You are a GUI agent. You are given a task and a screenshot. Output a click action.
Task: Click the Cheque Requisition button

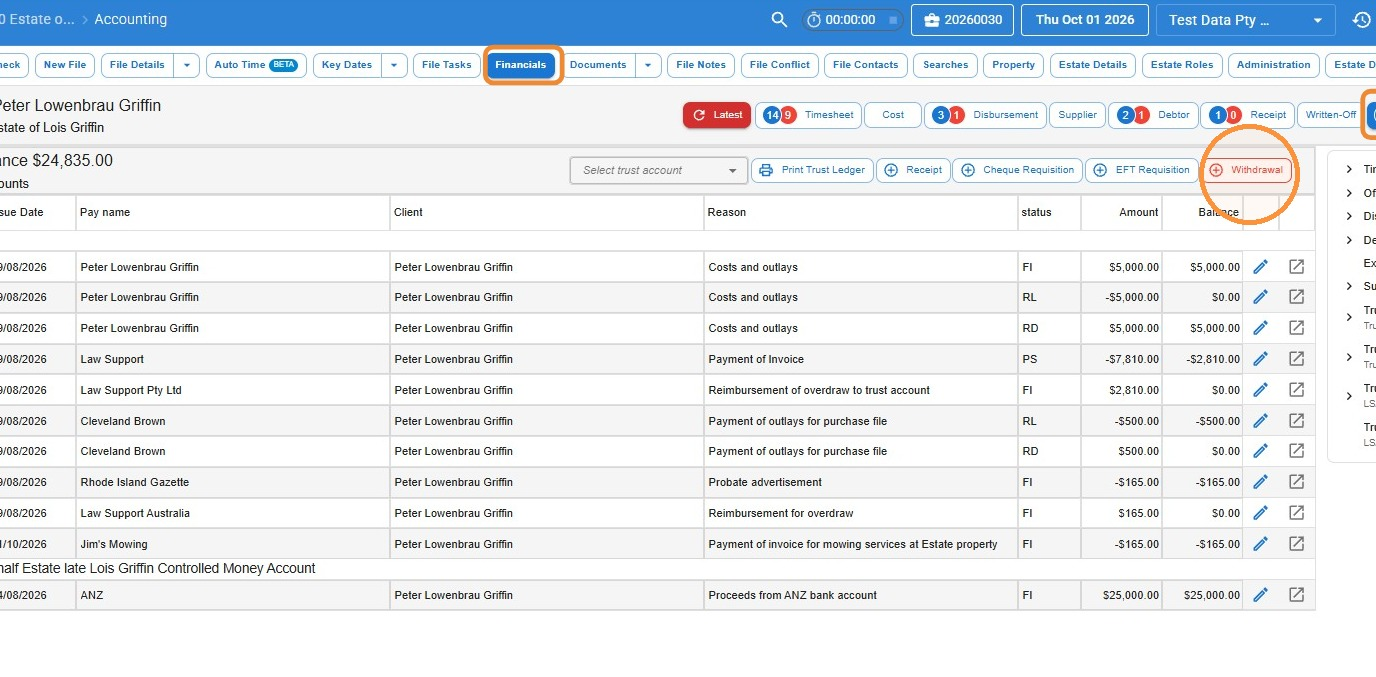pos(1017,170)
